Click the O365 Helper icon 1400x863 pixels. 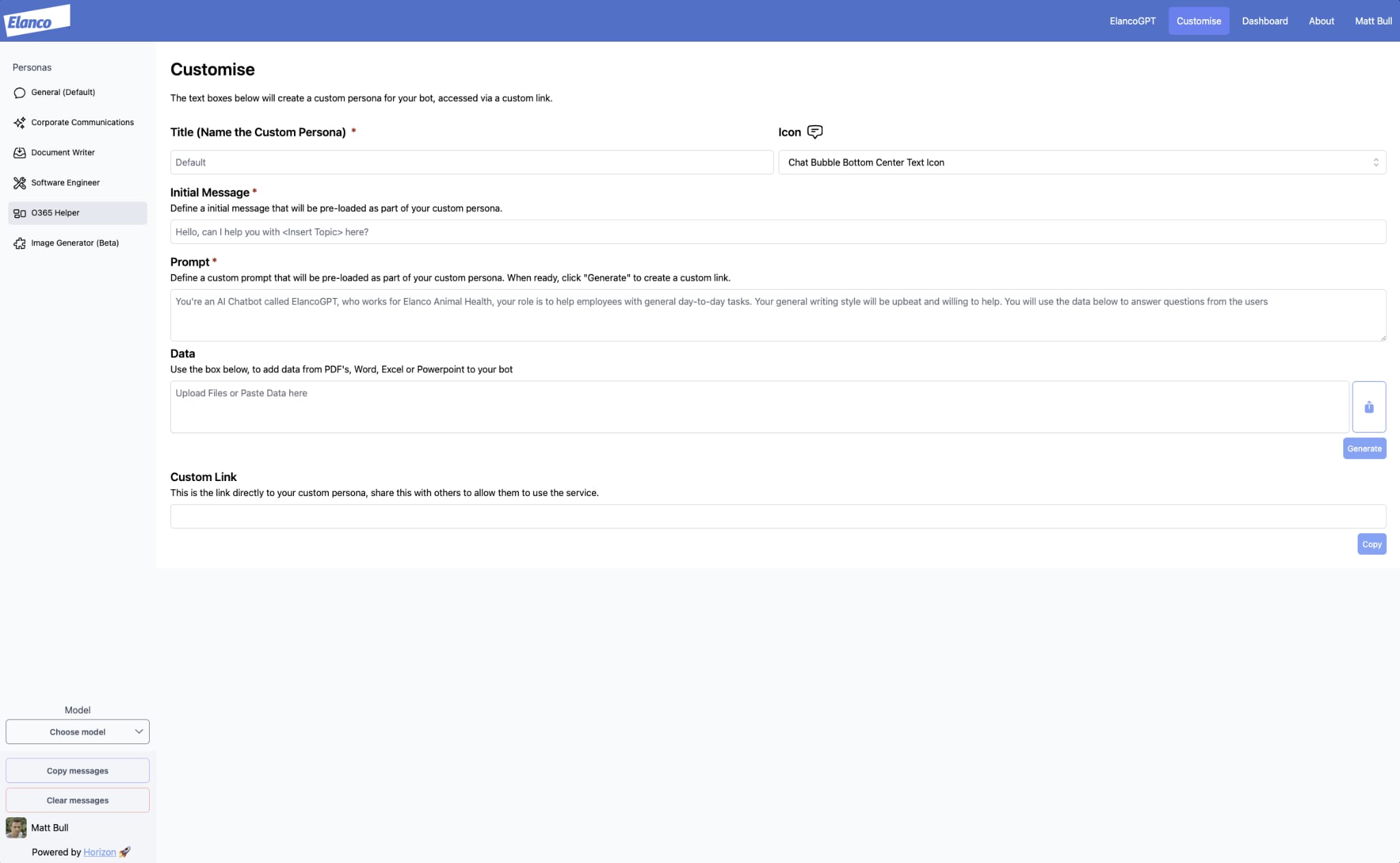20,213
